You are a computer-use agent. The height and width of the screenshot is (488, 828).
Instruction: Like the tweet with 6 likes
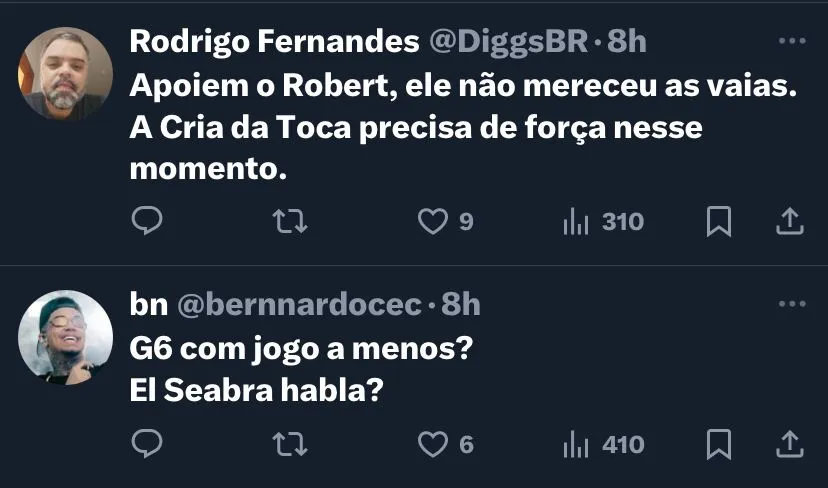433,443
